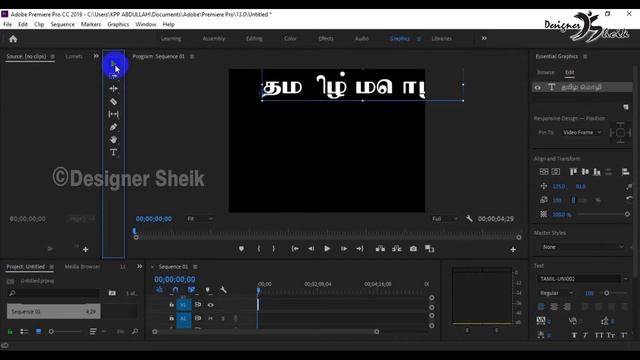Open Program monitor button editor plus
640x360 pixels.
click(x=513, y=249)
